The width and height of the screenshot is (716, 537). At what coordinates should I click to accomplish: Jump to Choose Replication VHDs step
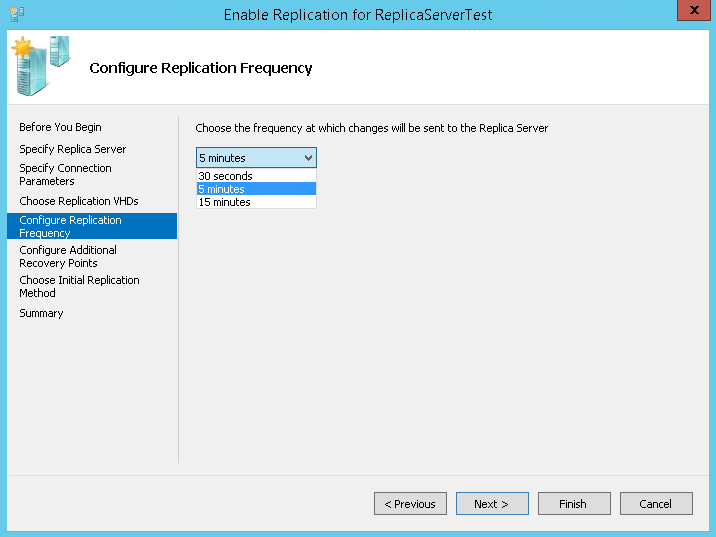click(x=79, y=201)
